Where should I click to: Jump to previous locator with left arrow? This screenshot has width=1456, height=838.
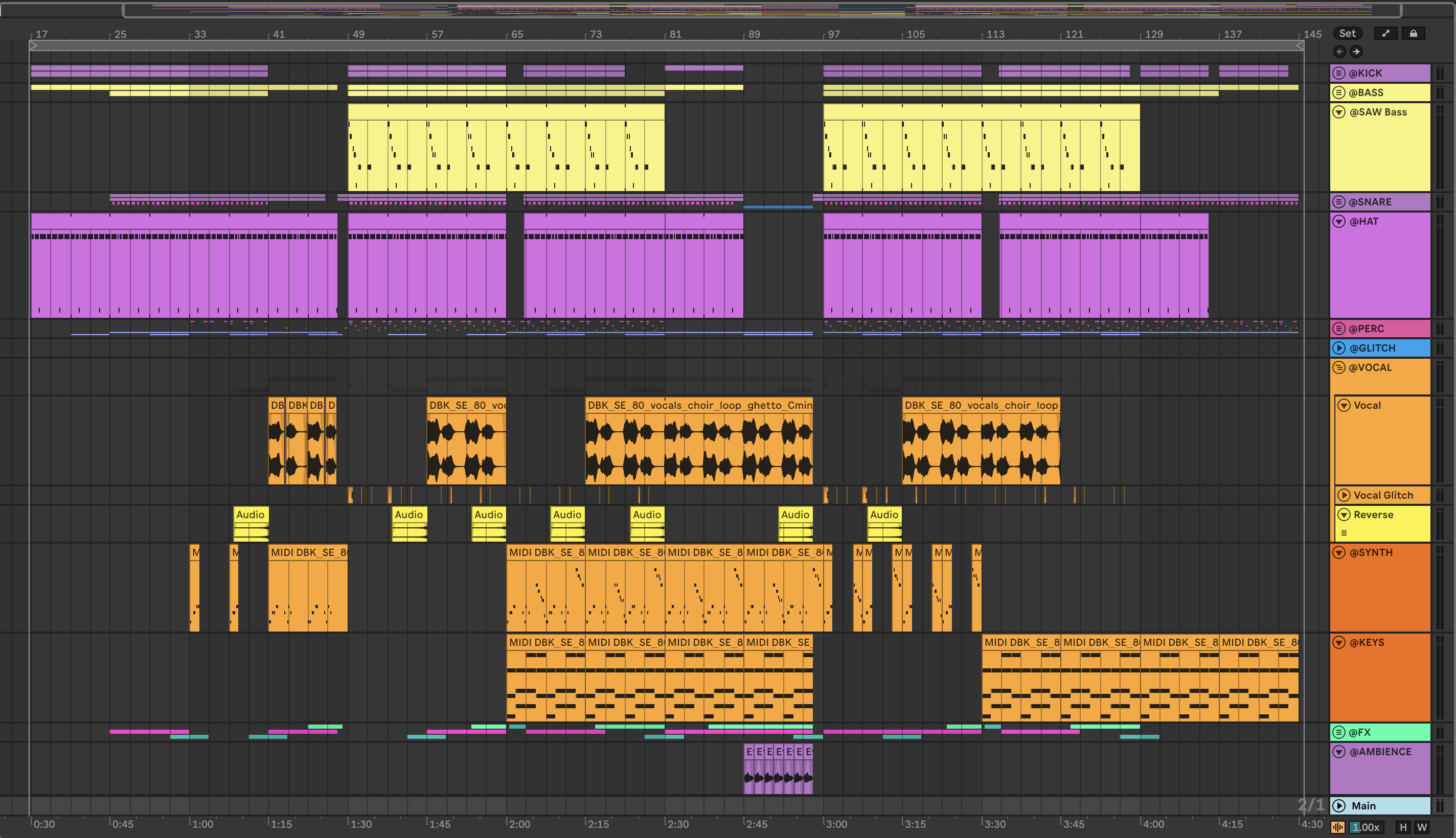pyautogui.click(x=1340, y=52)
